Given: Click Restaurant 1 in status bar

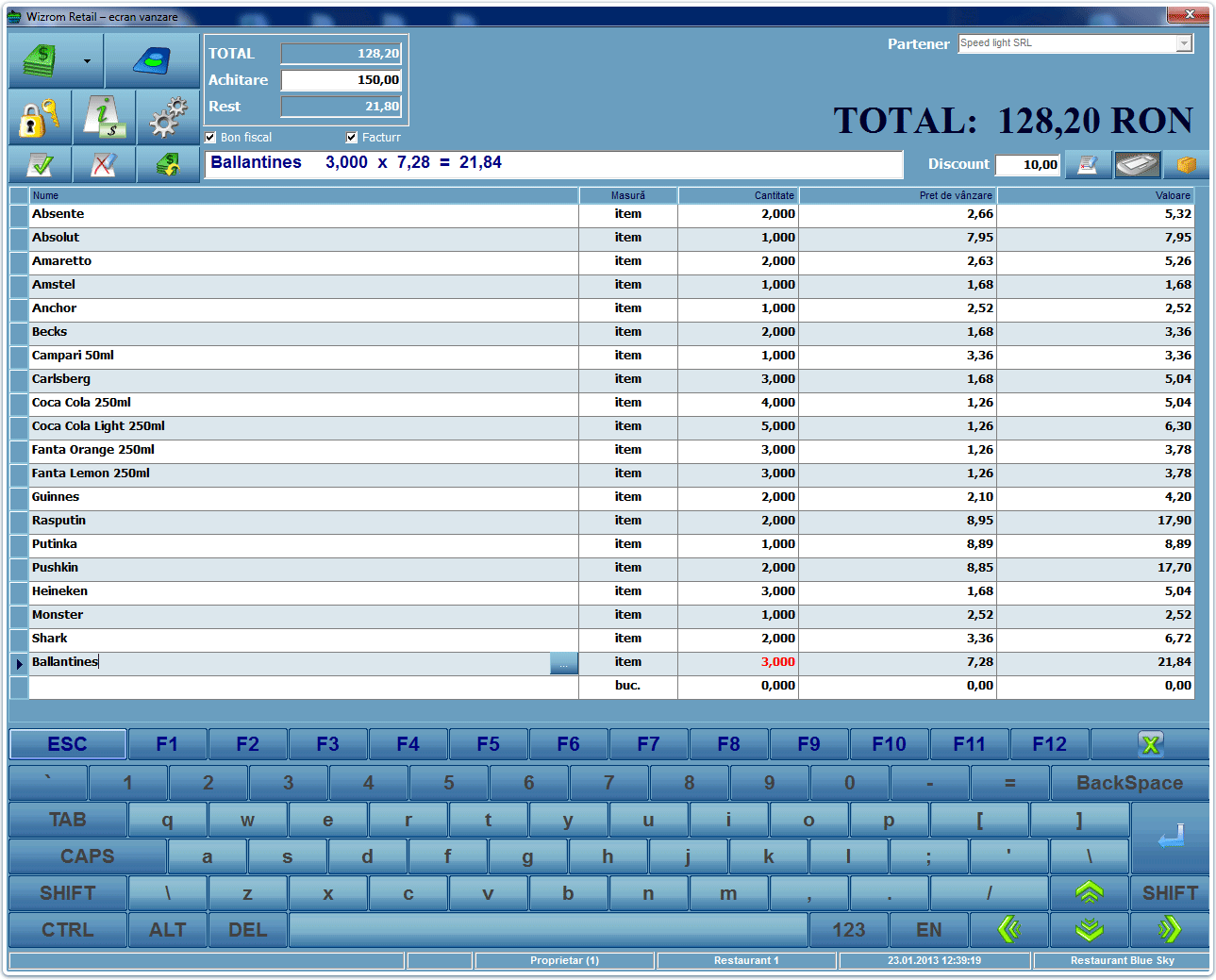Looking at the screenshot, I should tap(746, 960).
